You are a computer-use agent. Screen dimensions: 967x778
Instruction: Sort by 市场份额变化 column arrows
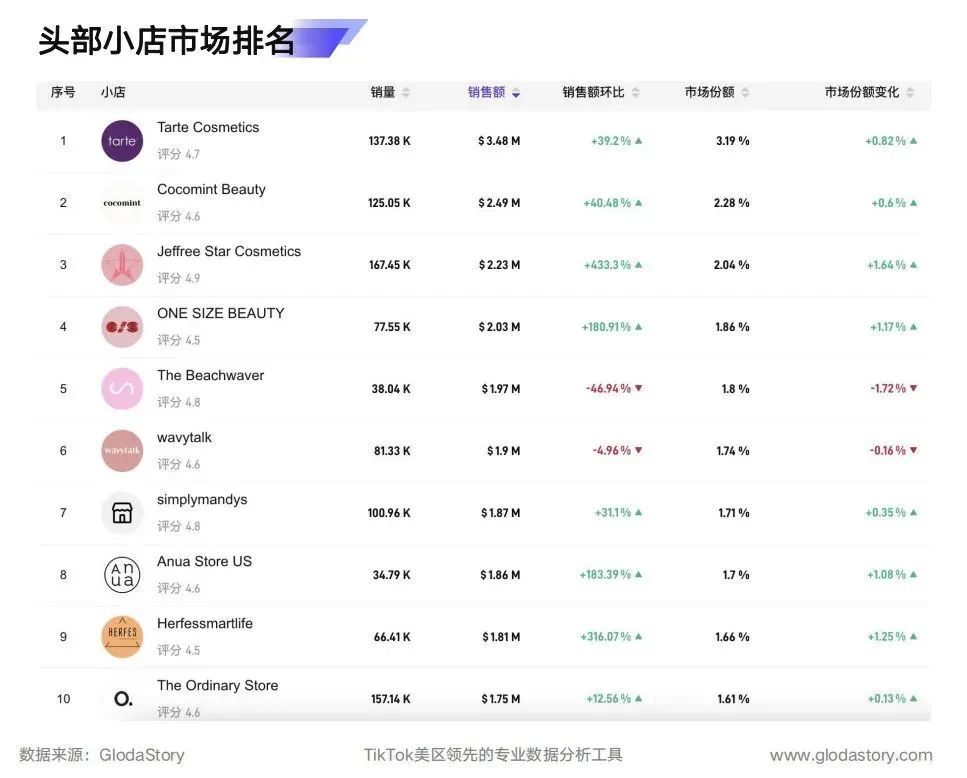[910, 92]
